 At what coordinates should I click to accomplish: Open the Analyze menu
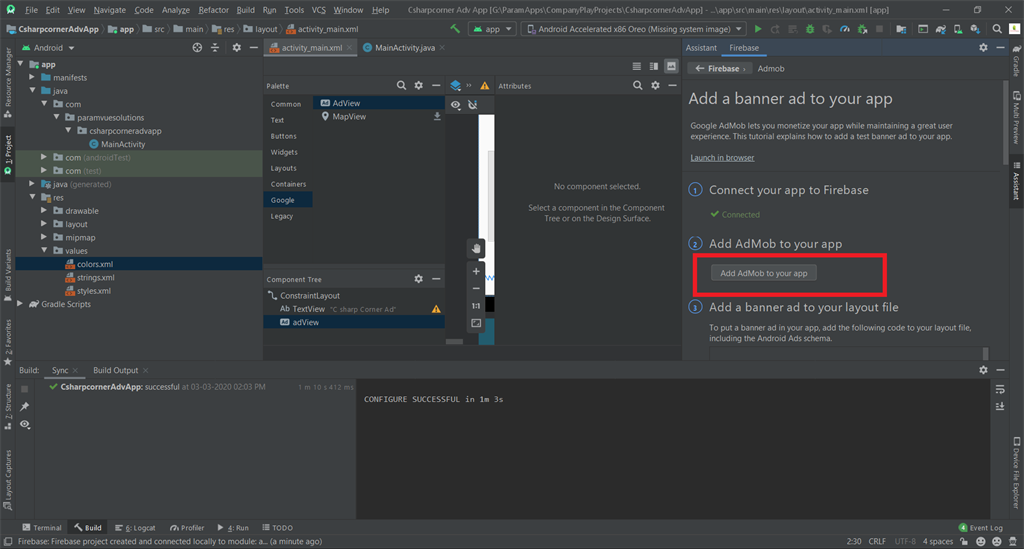pyautogui.click(x=176, y=10)
